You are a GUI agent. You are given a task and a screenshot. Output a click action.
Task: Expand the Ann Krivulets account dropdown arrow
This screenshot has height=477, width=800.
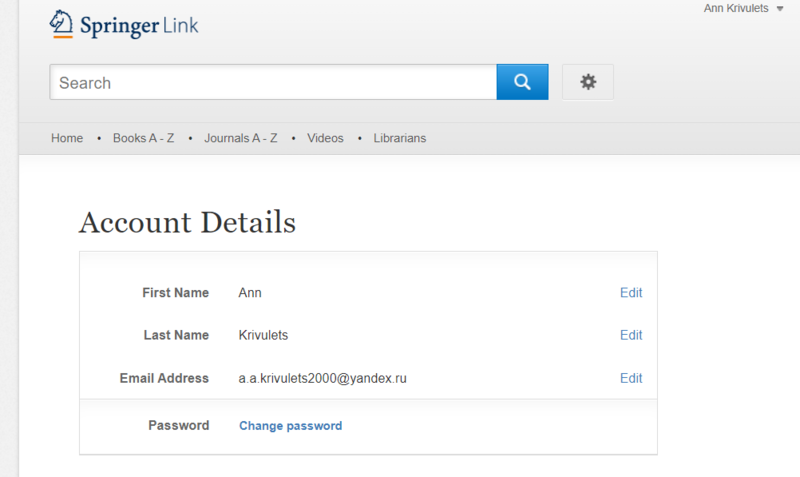point(780,9)
